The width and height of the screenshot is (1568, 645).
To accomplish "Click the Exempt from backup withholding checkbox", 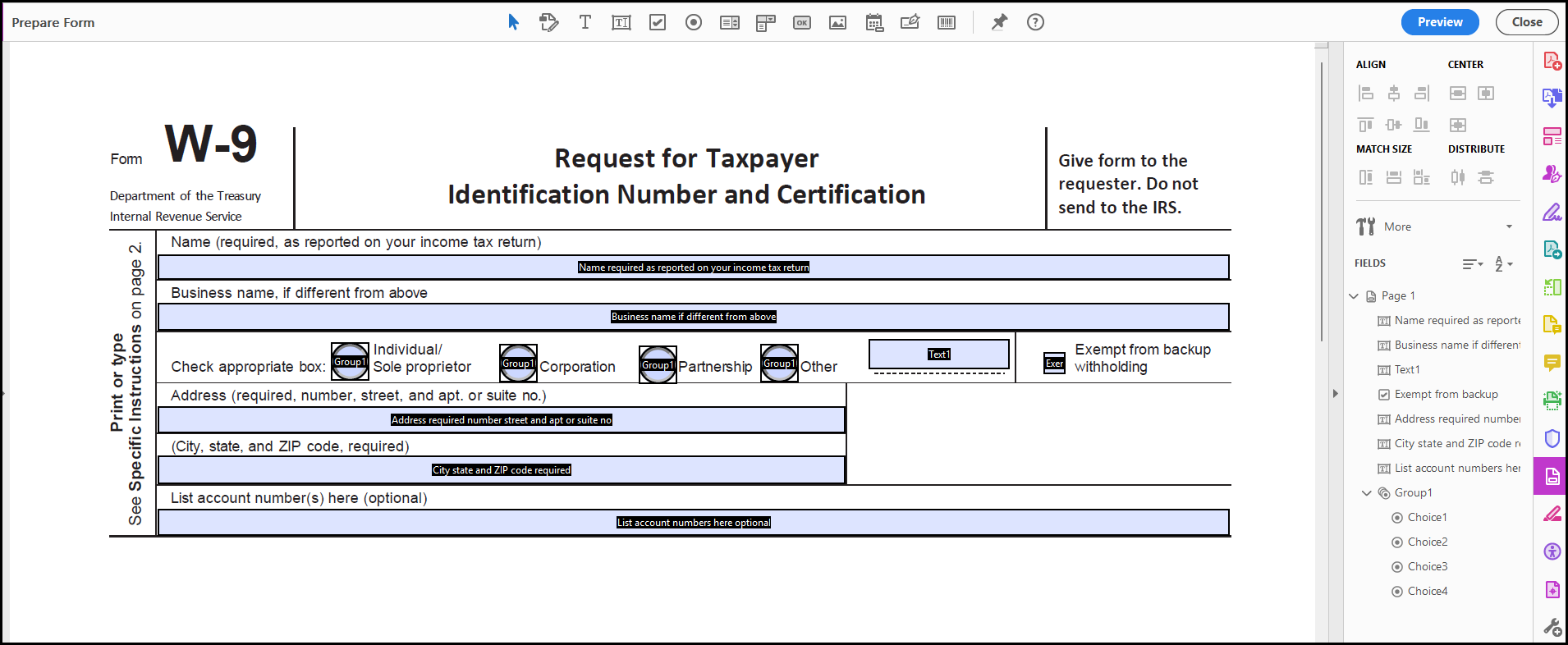I will click(x=1054, y=364).
